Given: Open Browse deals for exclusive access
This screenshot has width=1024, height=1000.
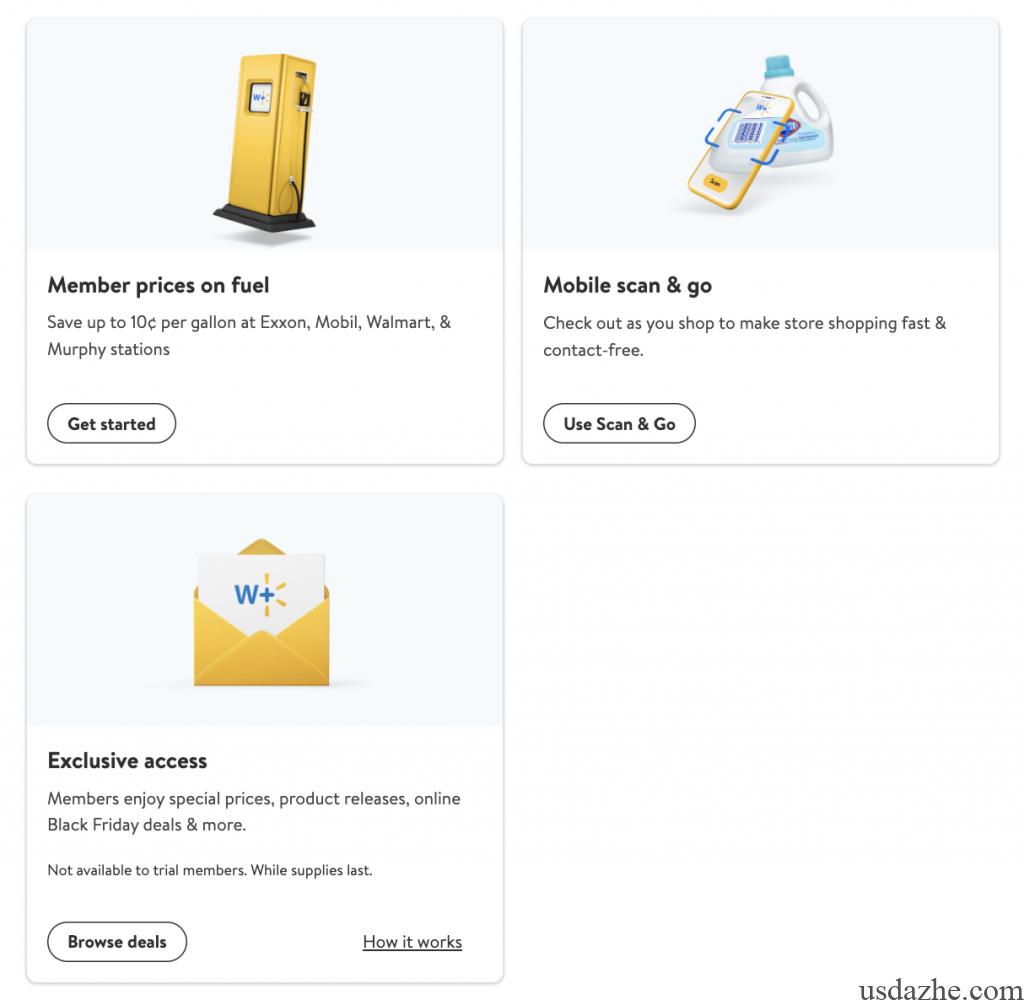Looking at the screenshot, I should (117, 941).
